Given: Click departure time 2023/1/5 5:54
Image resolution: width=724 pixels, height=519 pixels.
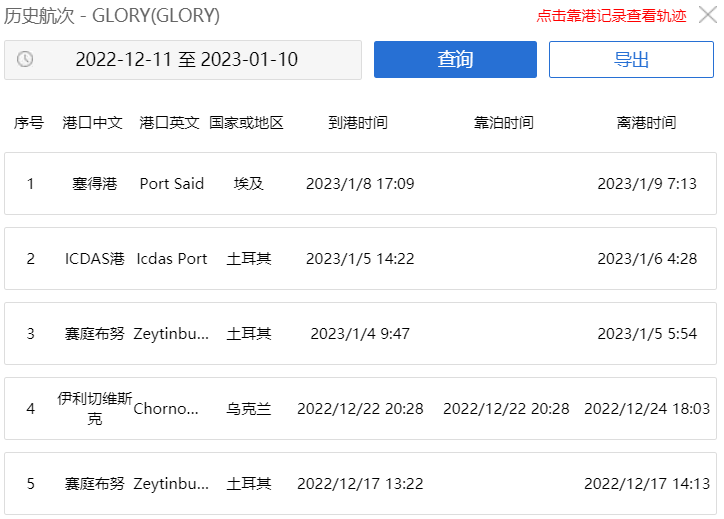Looking at the screenshot, I should (x=647, y=333).
